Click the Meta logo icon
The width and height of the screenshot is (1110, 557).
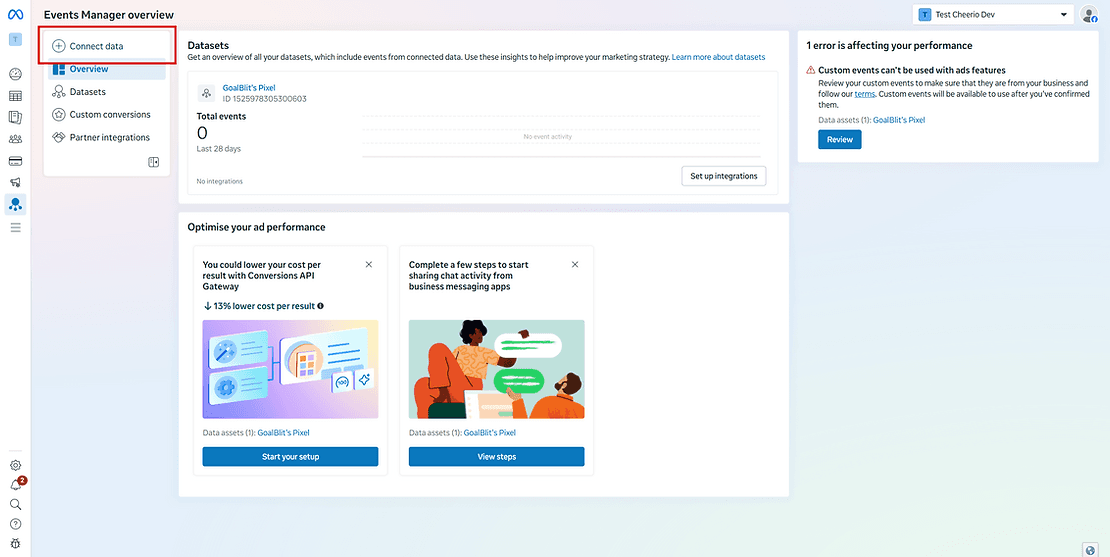[x=15, y=15]
